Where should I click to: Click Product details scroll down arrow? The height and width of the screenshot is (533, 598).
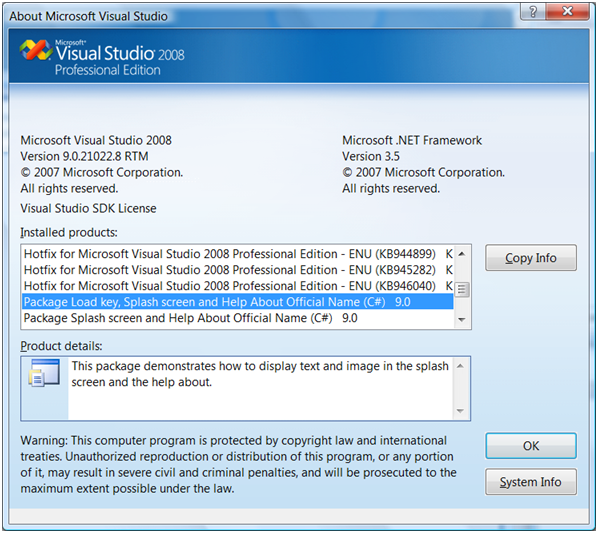pyautogui.click(x=460, y=411)
